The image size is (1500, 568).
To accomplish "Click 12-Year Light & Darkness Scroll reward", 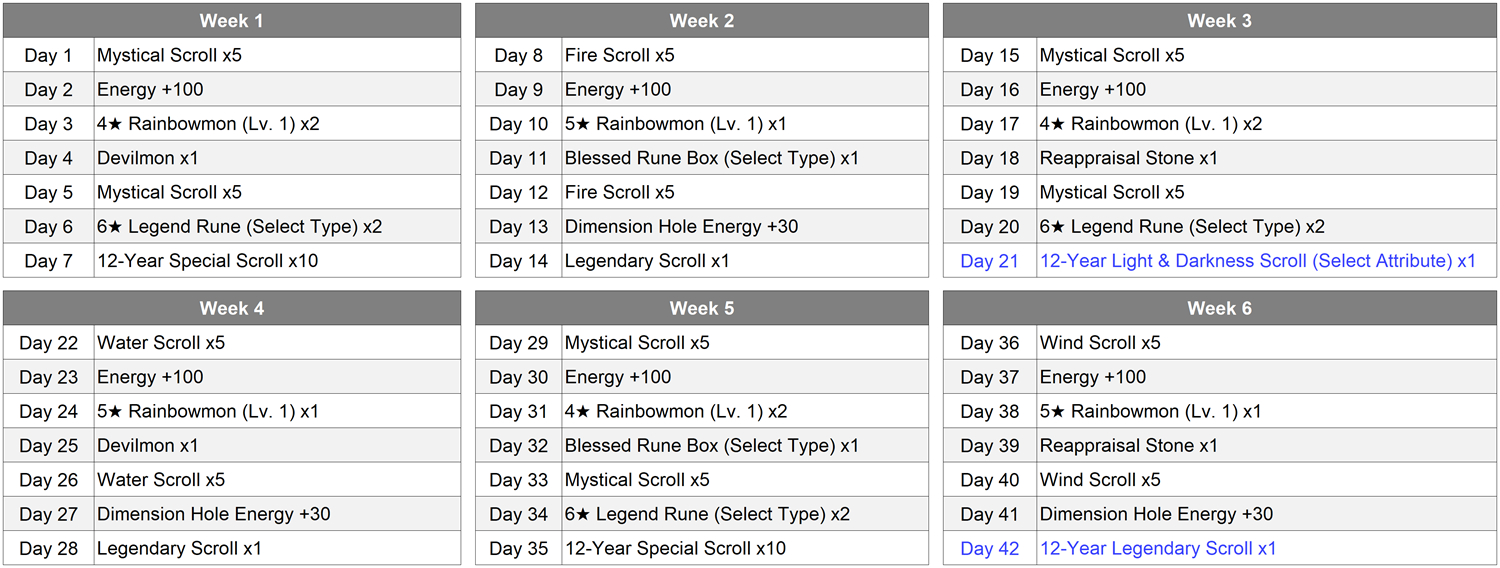I will coord(1257,261).
